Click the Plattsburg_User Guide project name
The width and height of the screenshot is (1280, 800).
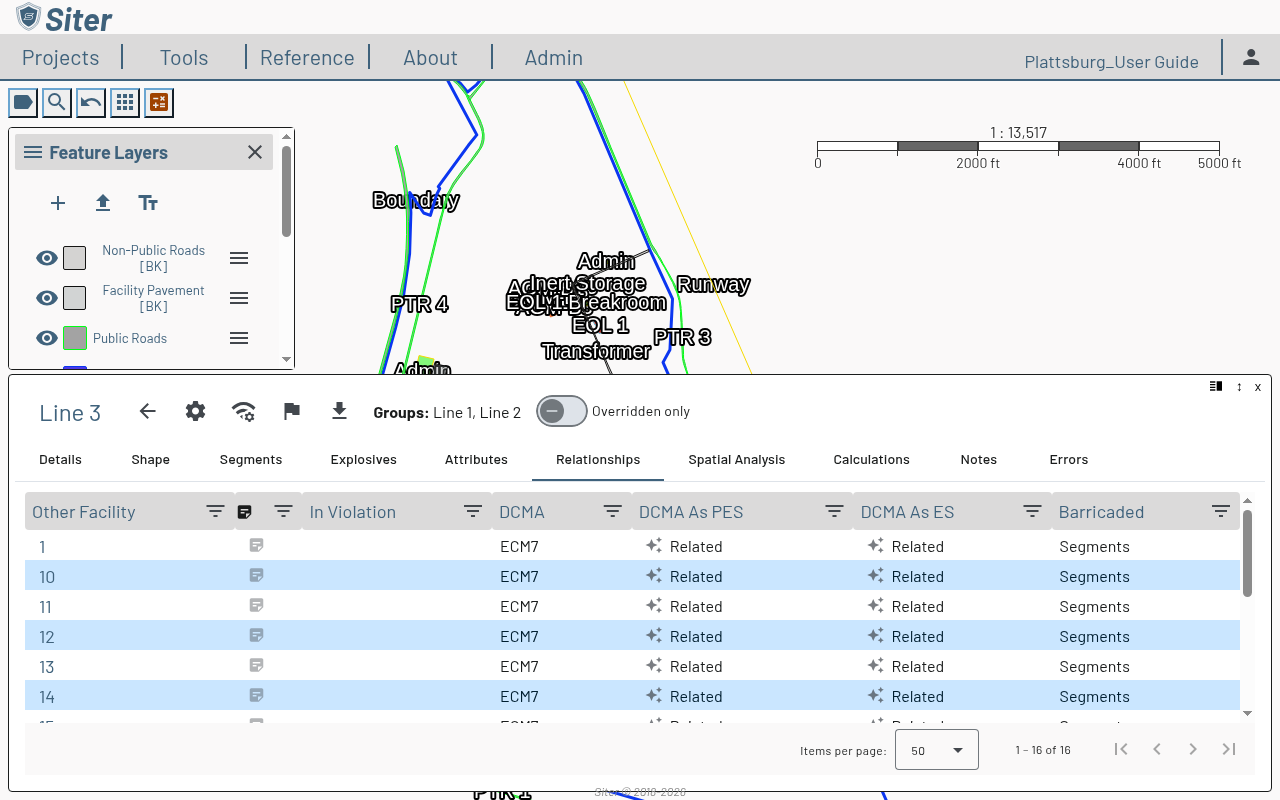click(x=1112, y=62)
